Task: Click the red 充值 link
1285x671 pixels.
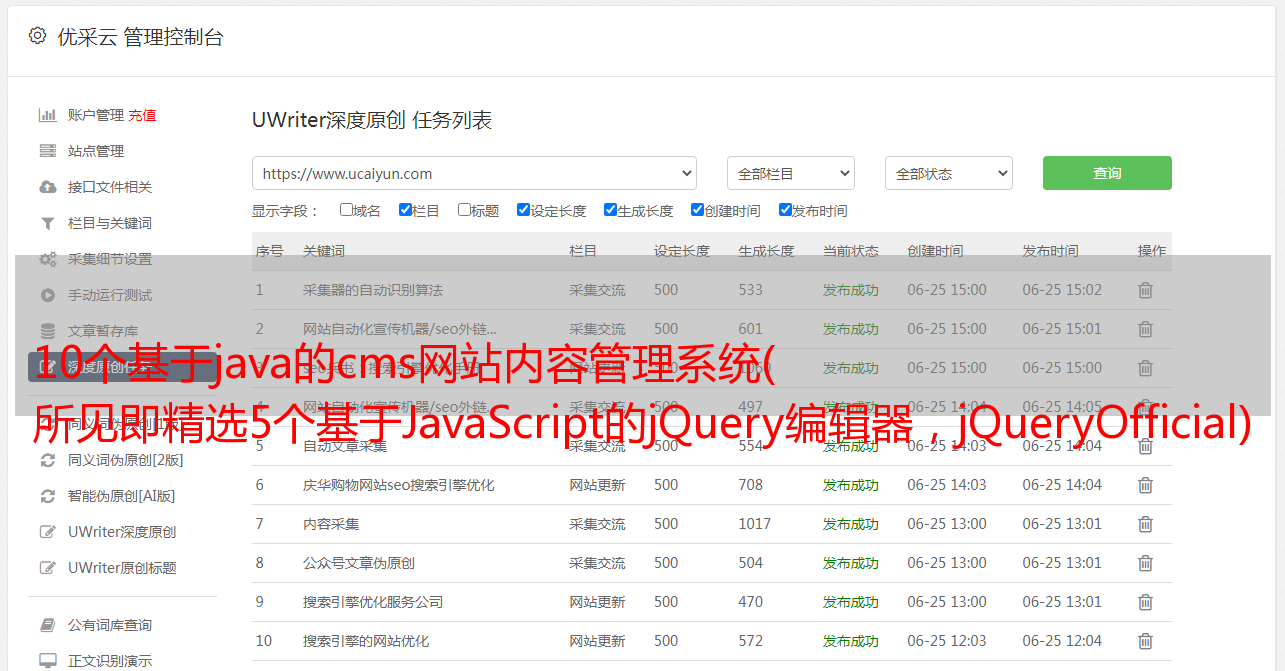Action: [142, 115]
